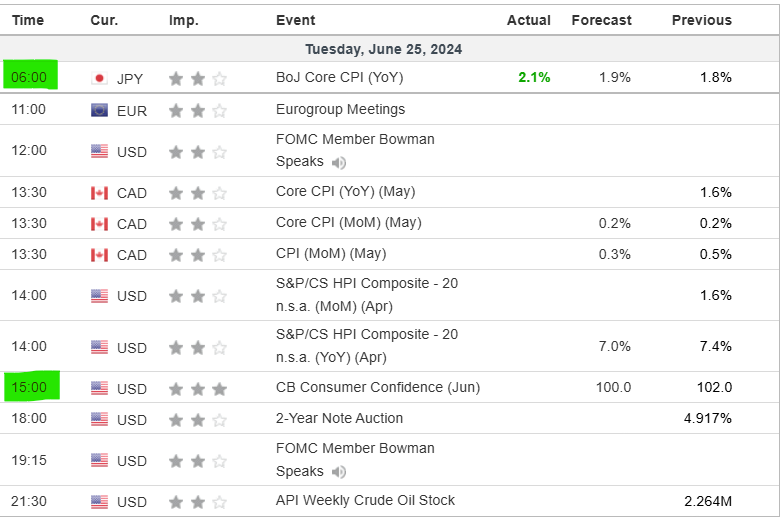The image size is (784, 521).
Task: Open the 2-Year Note Auction event
Action: coord(339,418)
